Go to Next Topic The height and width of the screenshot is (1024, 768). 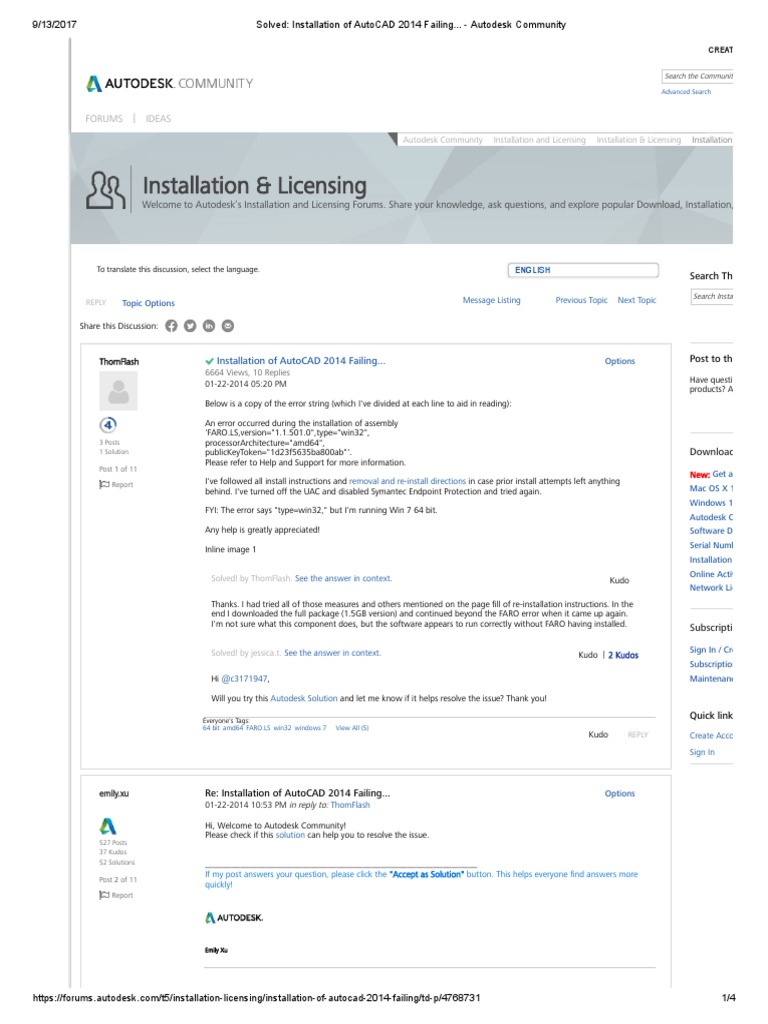coord(637,300)
